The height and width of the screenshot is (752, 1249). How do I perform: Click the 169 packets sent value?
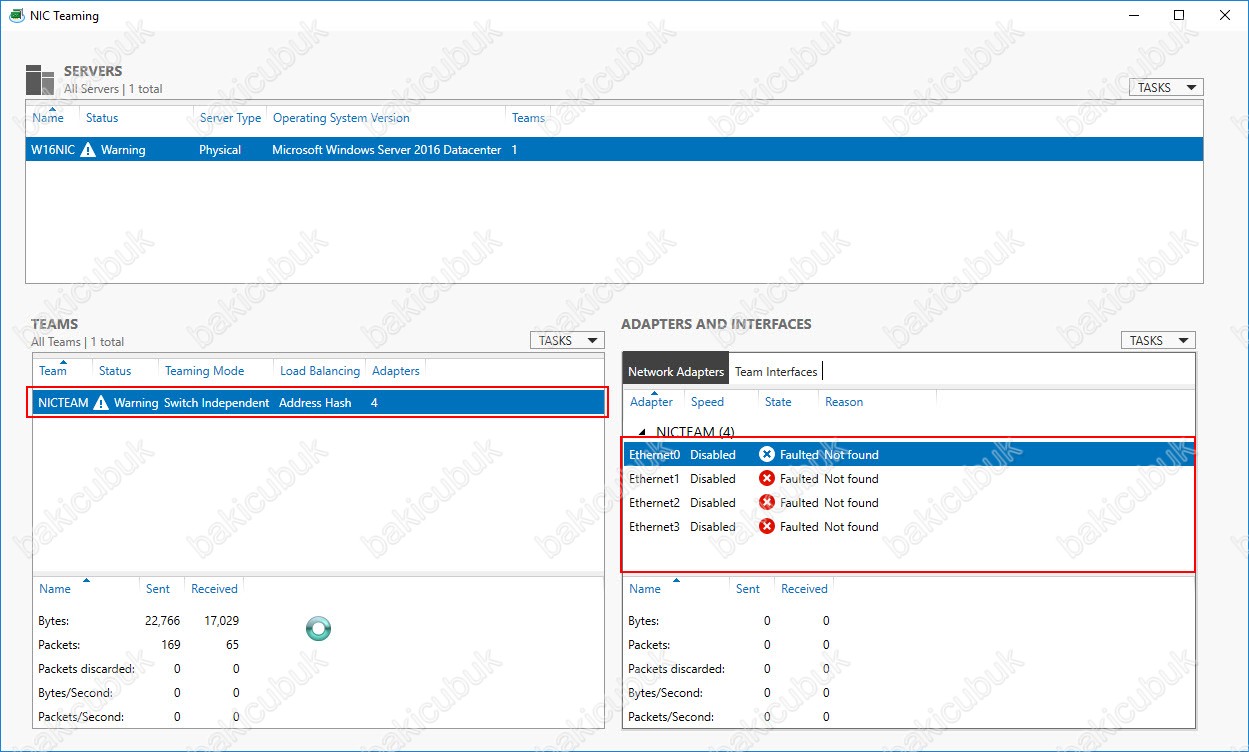click(171, 645)
